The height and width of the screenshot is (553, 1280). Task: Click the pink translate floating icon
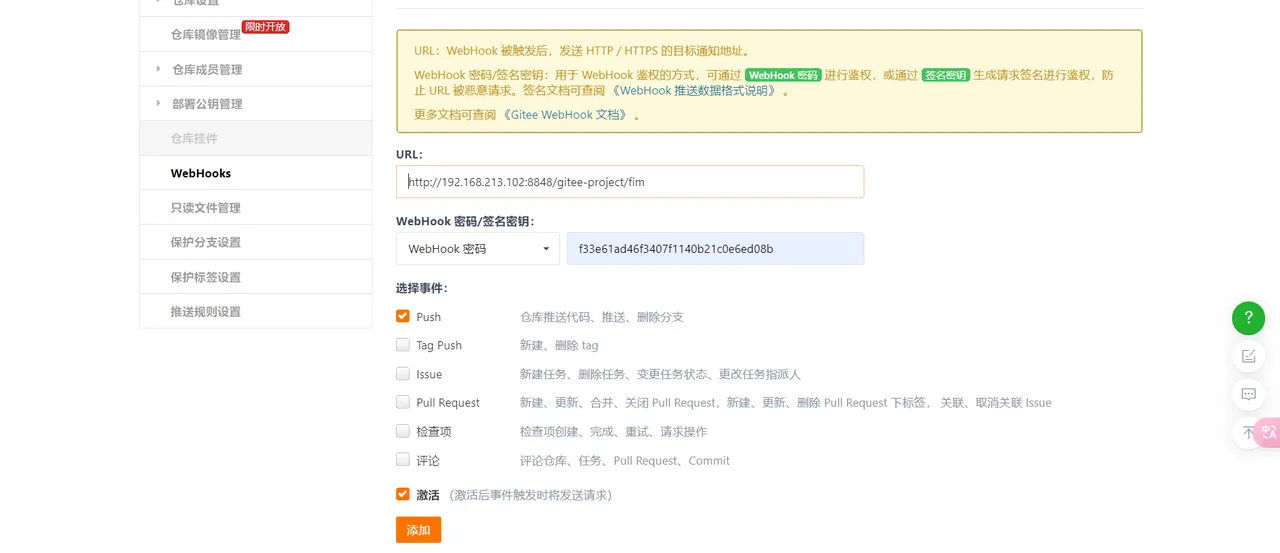click(1268, 432)
